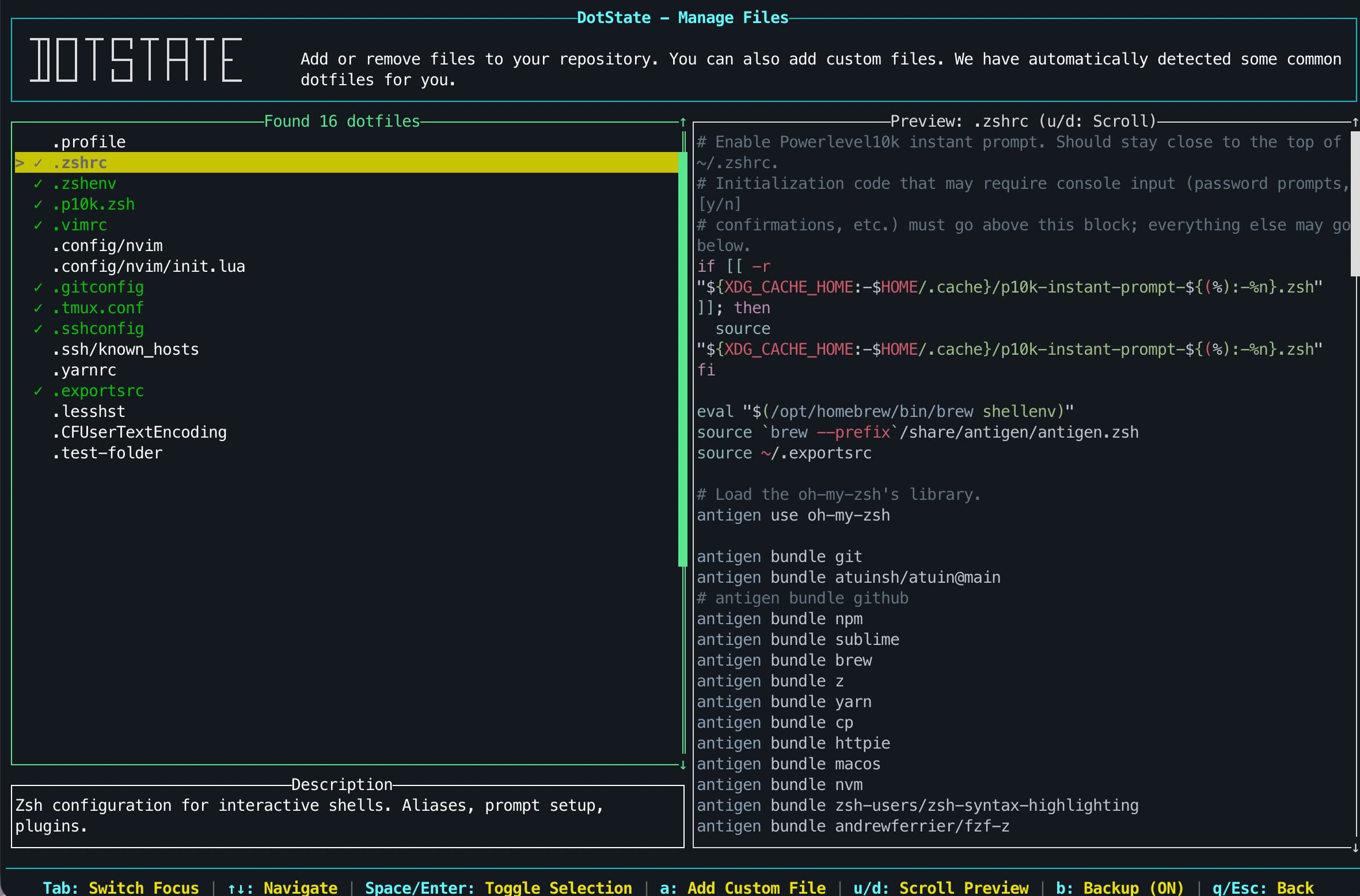
Task: Click the down arrow on the dotfiles list scrollbar
Action: click(683, 765)
